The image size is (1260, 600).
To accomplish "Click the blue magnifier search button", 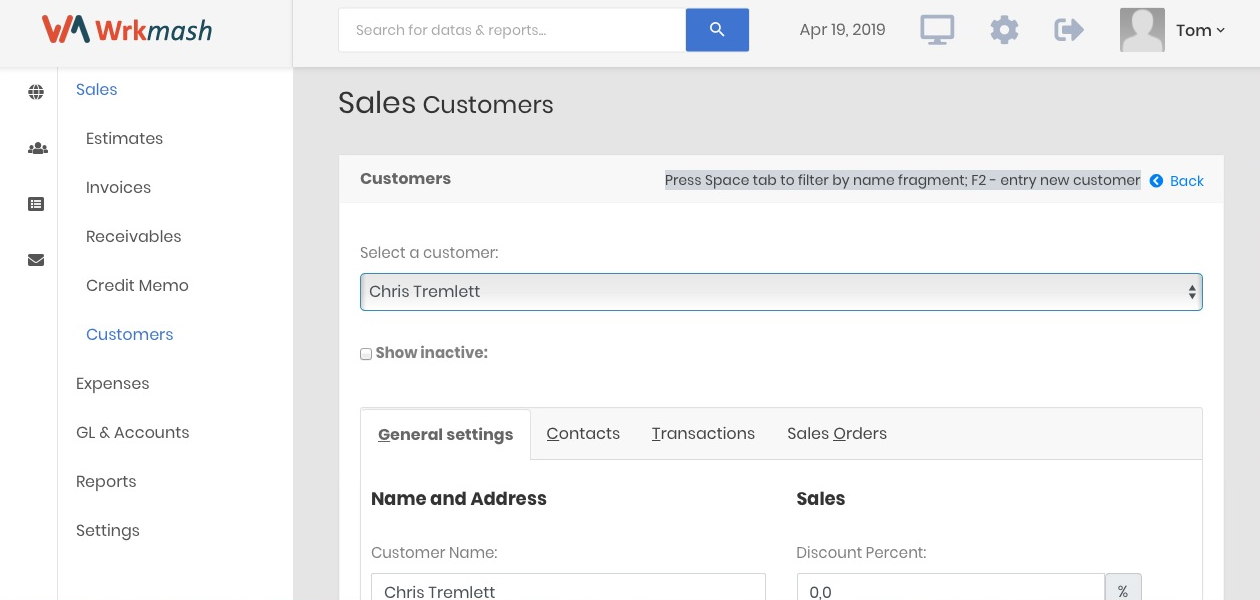I will (717, 30).
